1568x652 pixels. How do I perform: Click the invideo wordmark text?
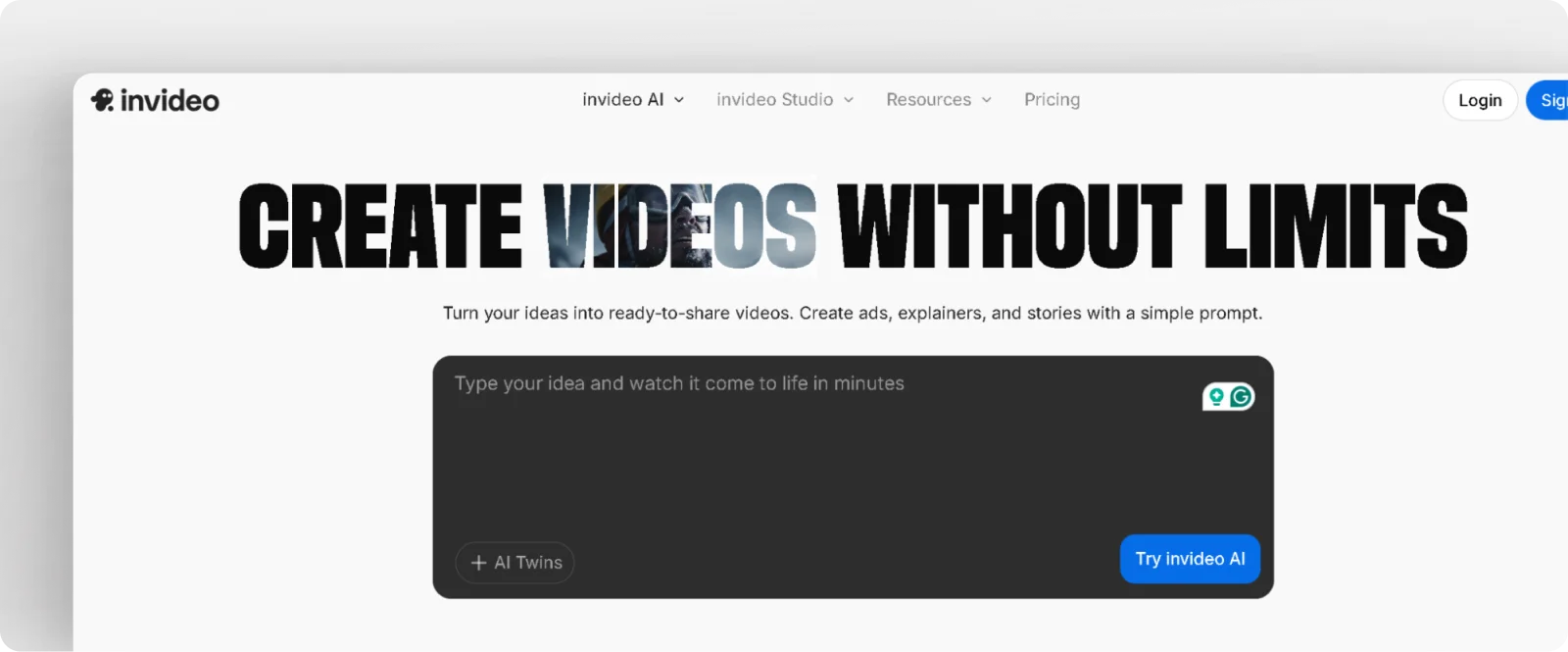(170, 100)
